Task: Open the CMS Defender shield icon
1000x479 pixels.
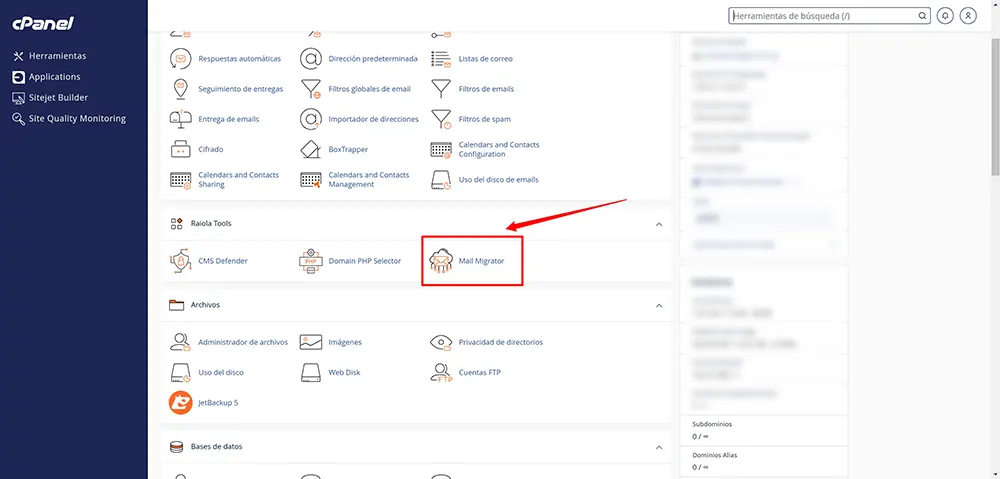Action: (x=181, y=261)
